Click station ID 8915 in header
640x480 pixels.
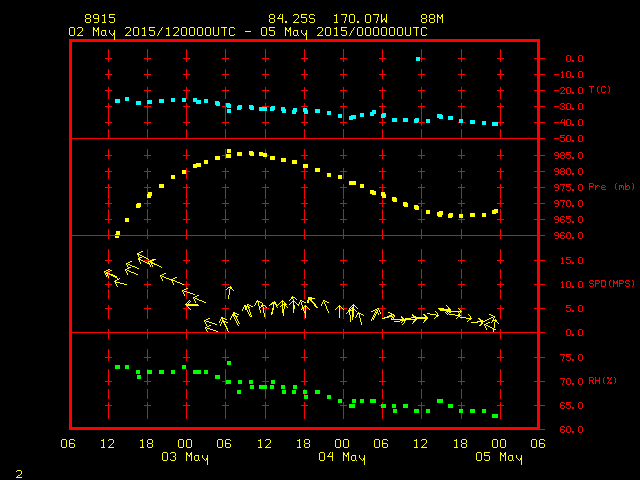click(100, 19)
